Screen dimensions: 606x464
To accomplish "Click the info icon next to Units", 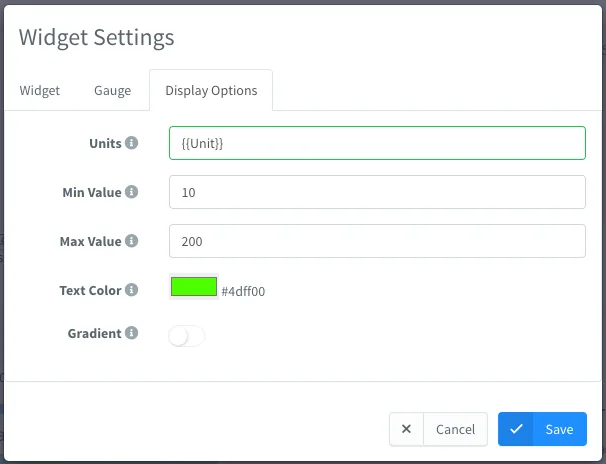I will 131,143.
